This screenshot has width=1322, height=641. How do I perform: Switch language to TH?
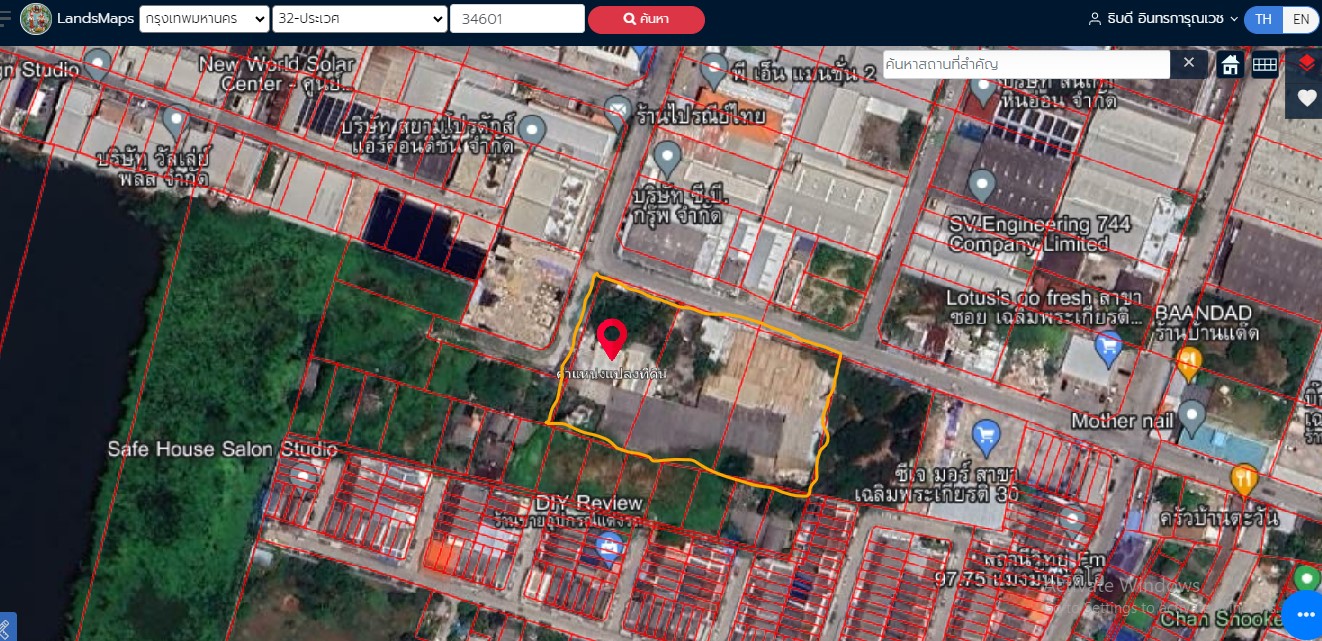click(x=1264, y=19)
